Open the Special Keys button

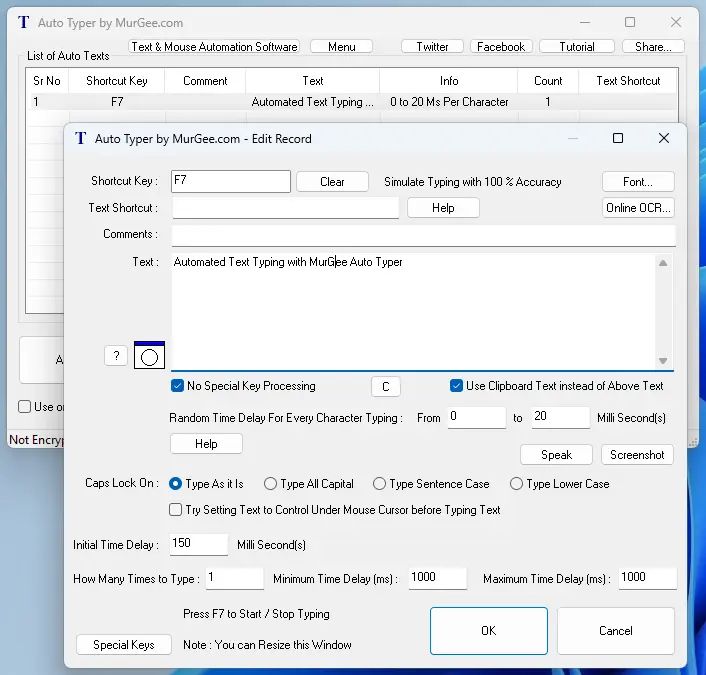click(124, 645)
